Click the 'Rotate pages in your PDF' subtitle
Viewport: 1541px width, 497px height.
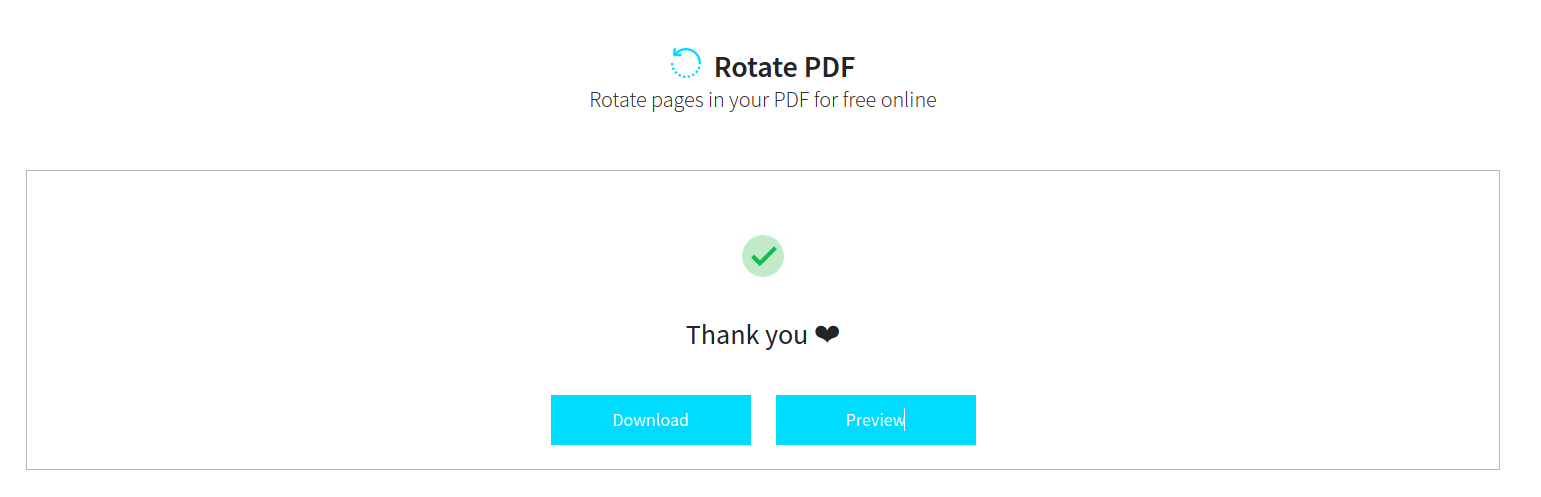[x=762, y=100]
